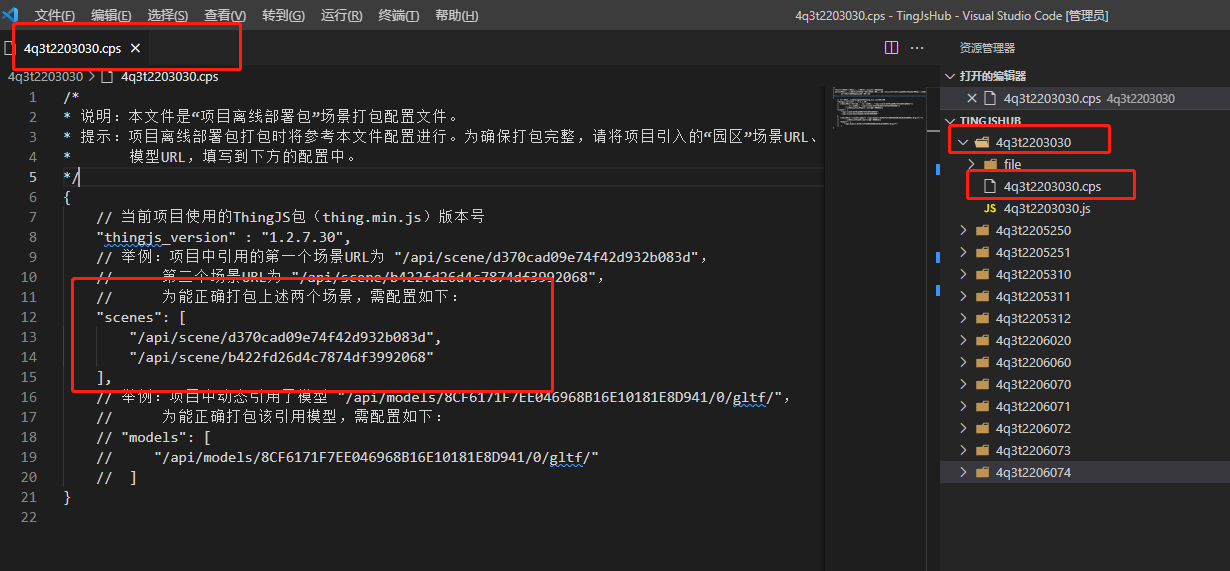Click the commented "models" line
The height and width of the screenshot is (571, 1230).
[x=153, y=437]
